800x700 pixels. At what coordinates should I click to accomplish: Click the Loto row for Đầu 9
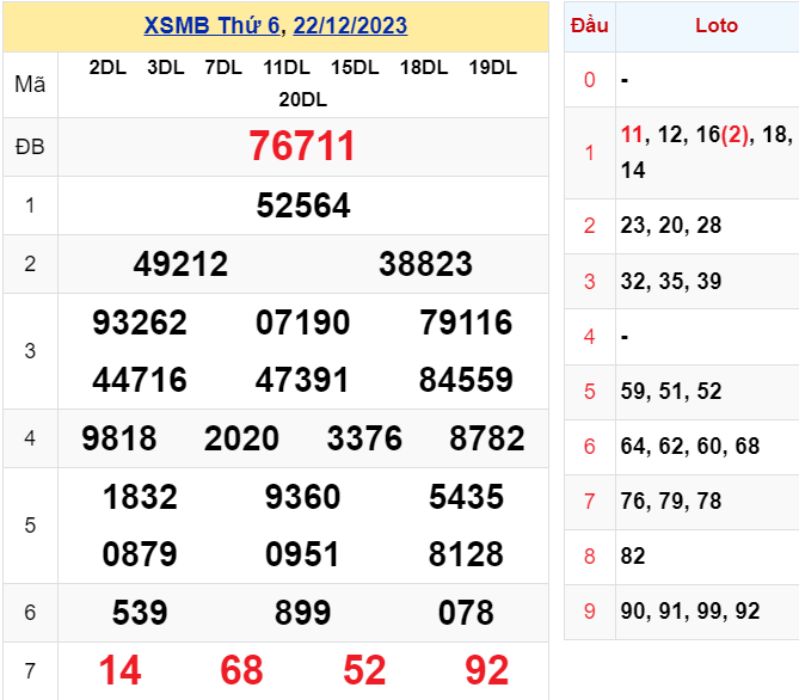690,611
